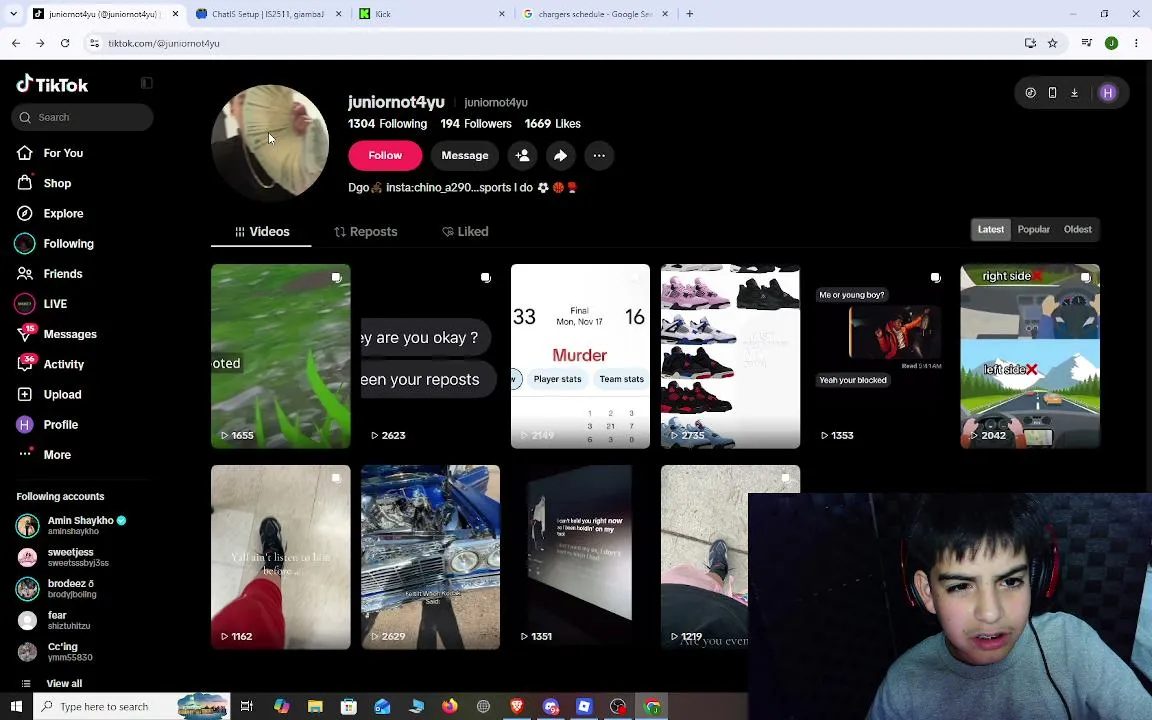
Task: Open the juniornot4yu profile picture
Action: [270, 143]
